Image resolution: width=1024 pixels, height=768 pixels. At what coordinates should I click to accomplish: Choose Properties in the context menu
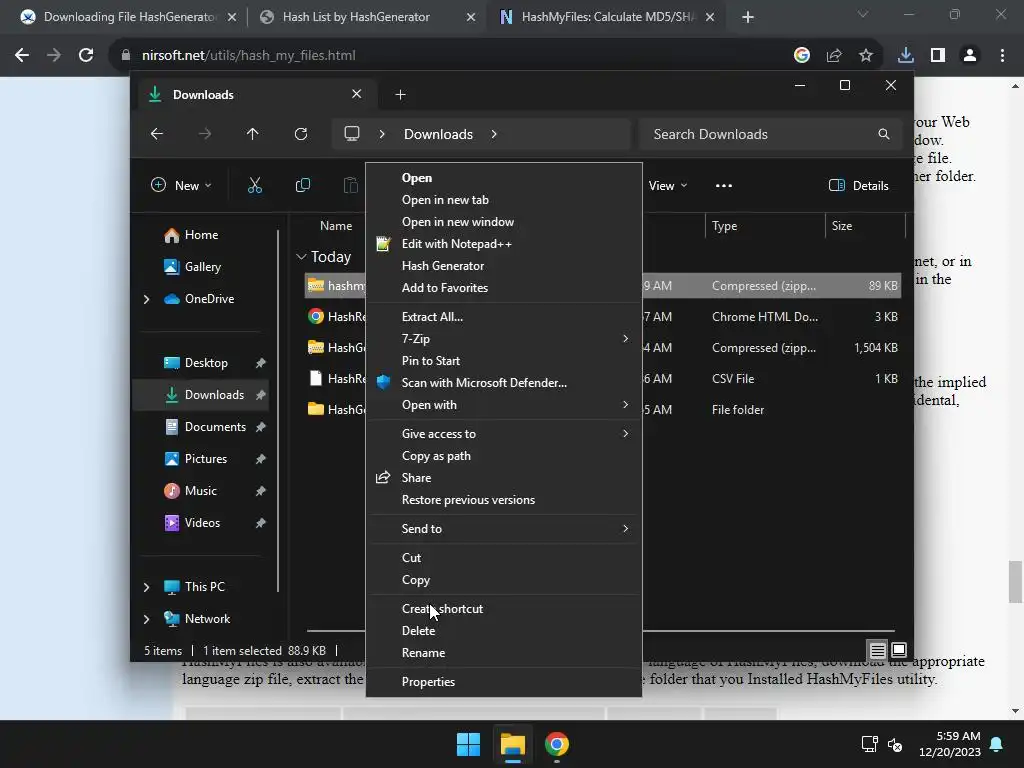point(504,682)
